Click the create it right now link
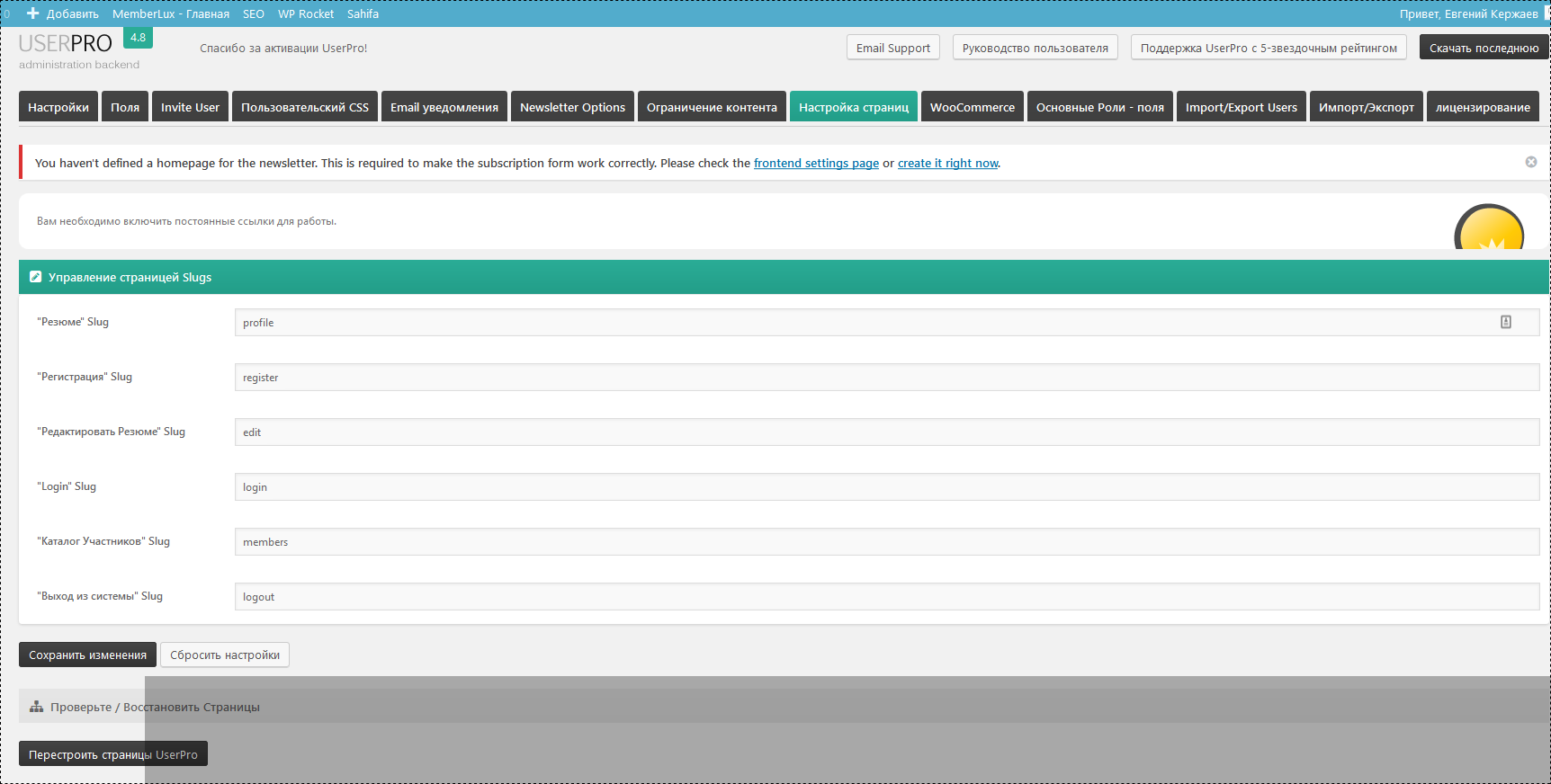Screen dimensions: 1551x784 pos(948,163)
